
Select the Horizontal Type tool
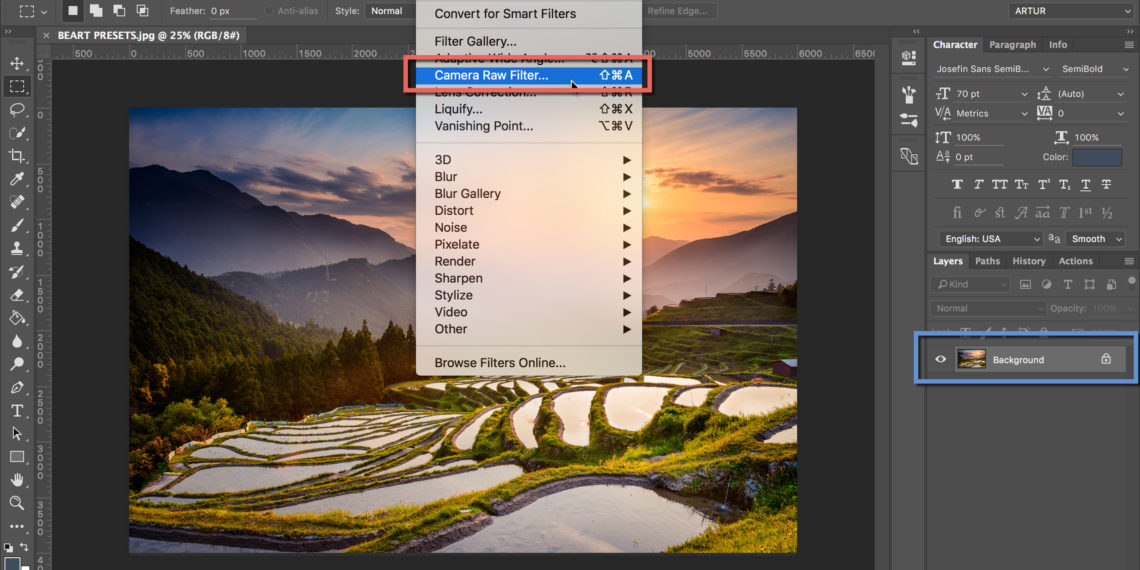(17, 411)
